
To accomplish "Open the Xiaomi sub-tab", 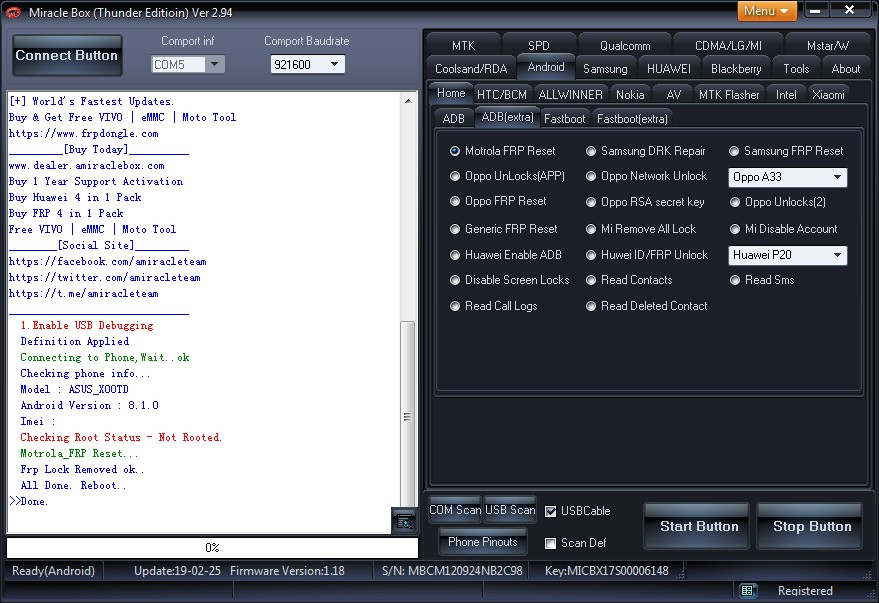I will [x=828, y=95].
